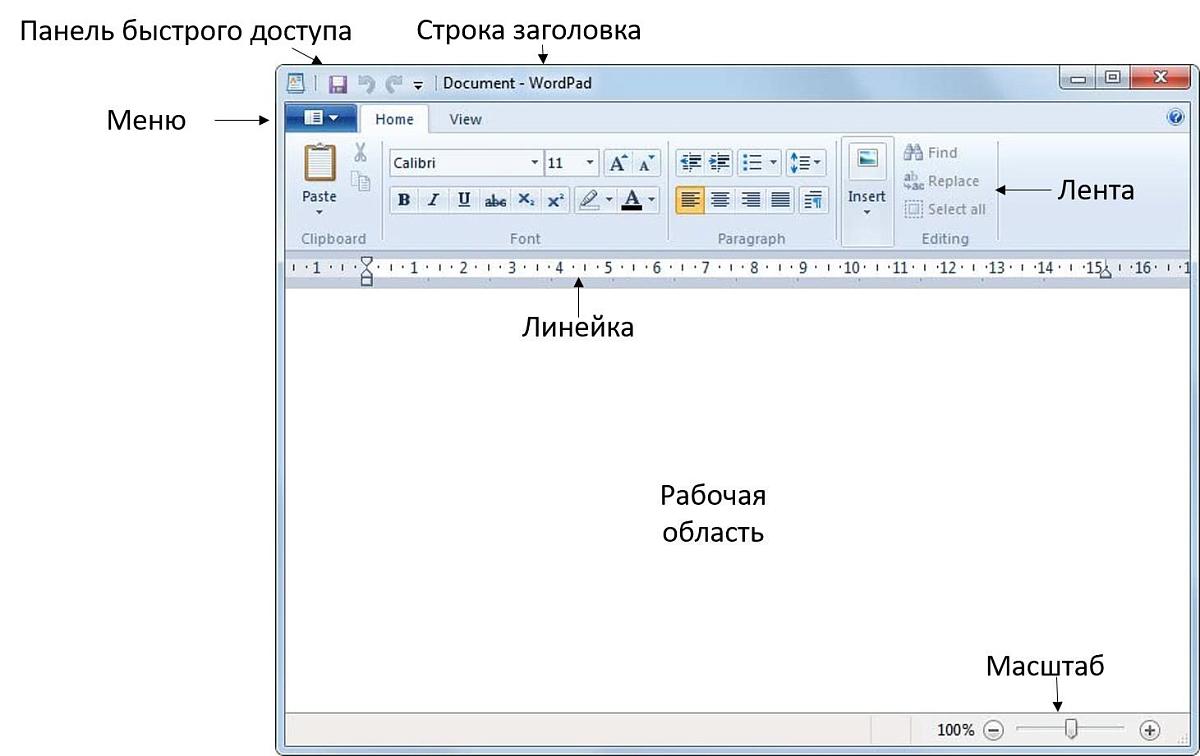Image resolution: width=1200 pixels, height=756 pixels.
Task: Justify the text alignment
Action: pyautogui.click(x=780, y=200)
